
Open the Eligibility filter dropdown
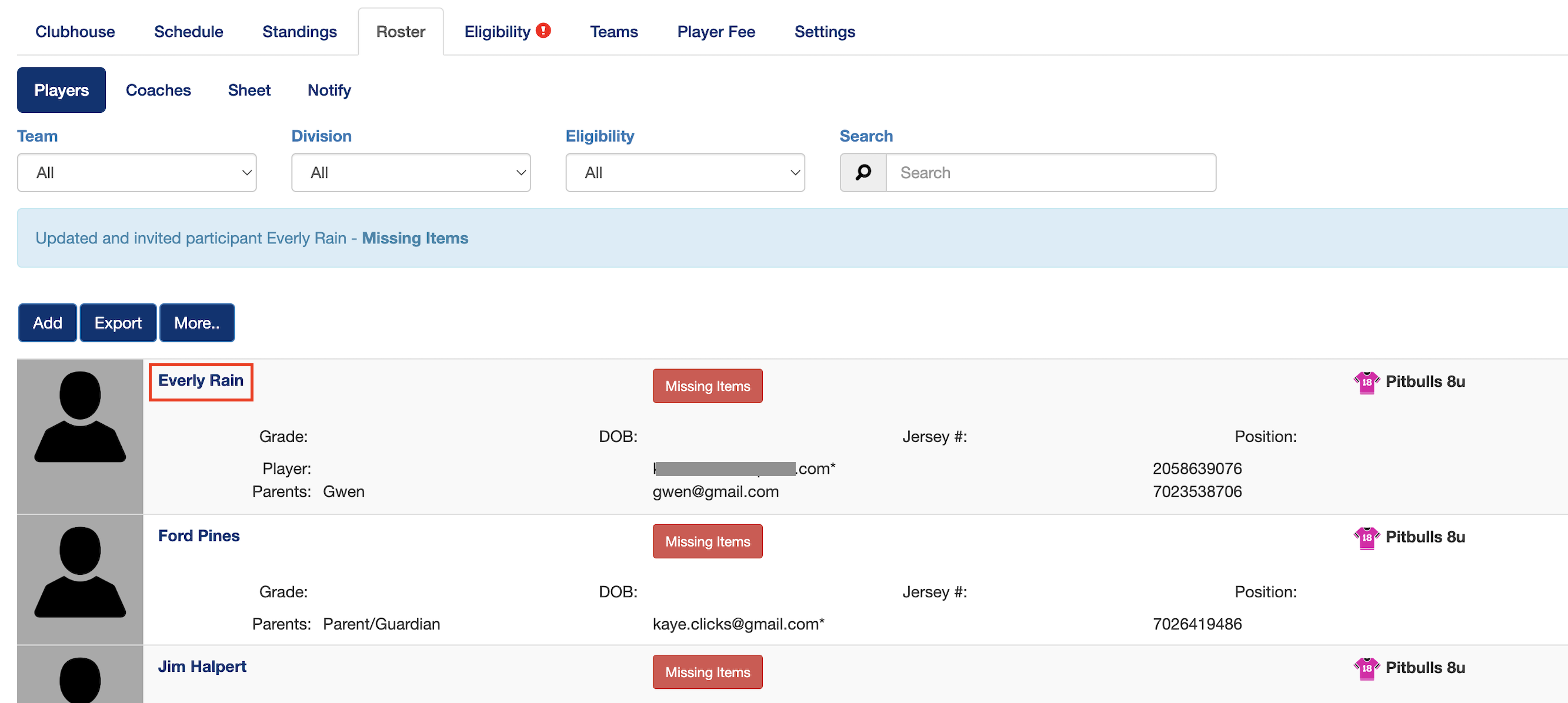coord(685,173)
